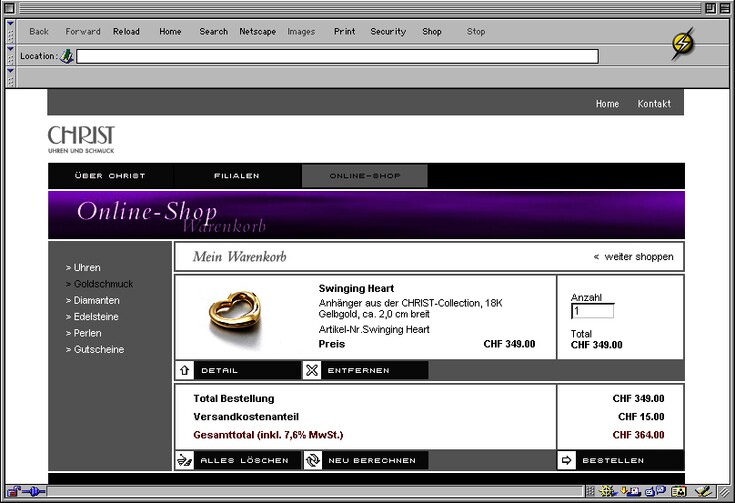Click the Gesamttotal CHF 364.00 amount
735x503 pixels.
(638, 435)
